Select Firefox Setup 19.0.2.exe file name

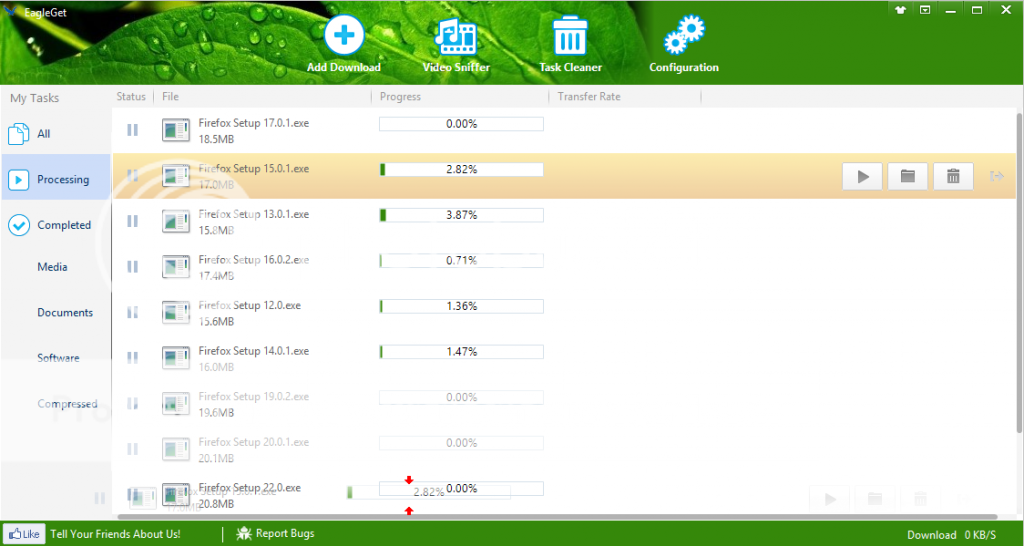click(253, 397)
